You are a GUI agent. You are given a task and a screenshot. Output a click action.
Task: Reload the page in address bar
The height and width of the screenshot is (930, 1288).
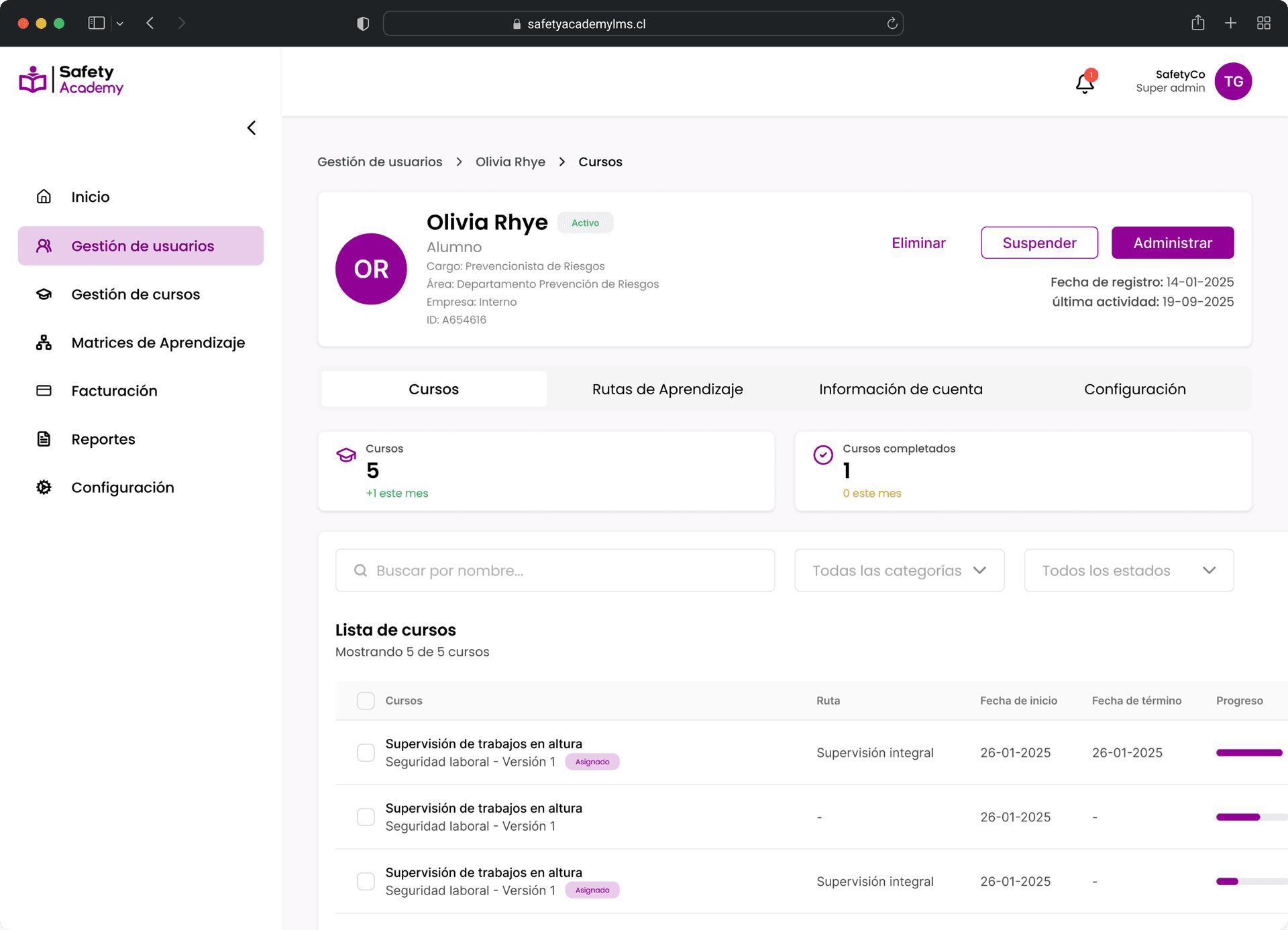coord(892,23)
